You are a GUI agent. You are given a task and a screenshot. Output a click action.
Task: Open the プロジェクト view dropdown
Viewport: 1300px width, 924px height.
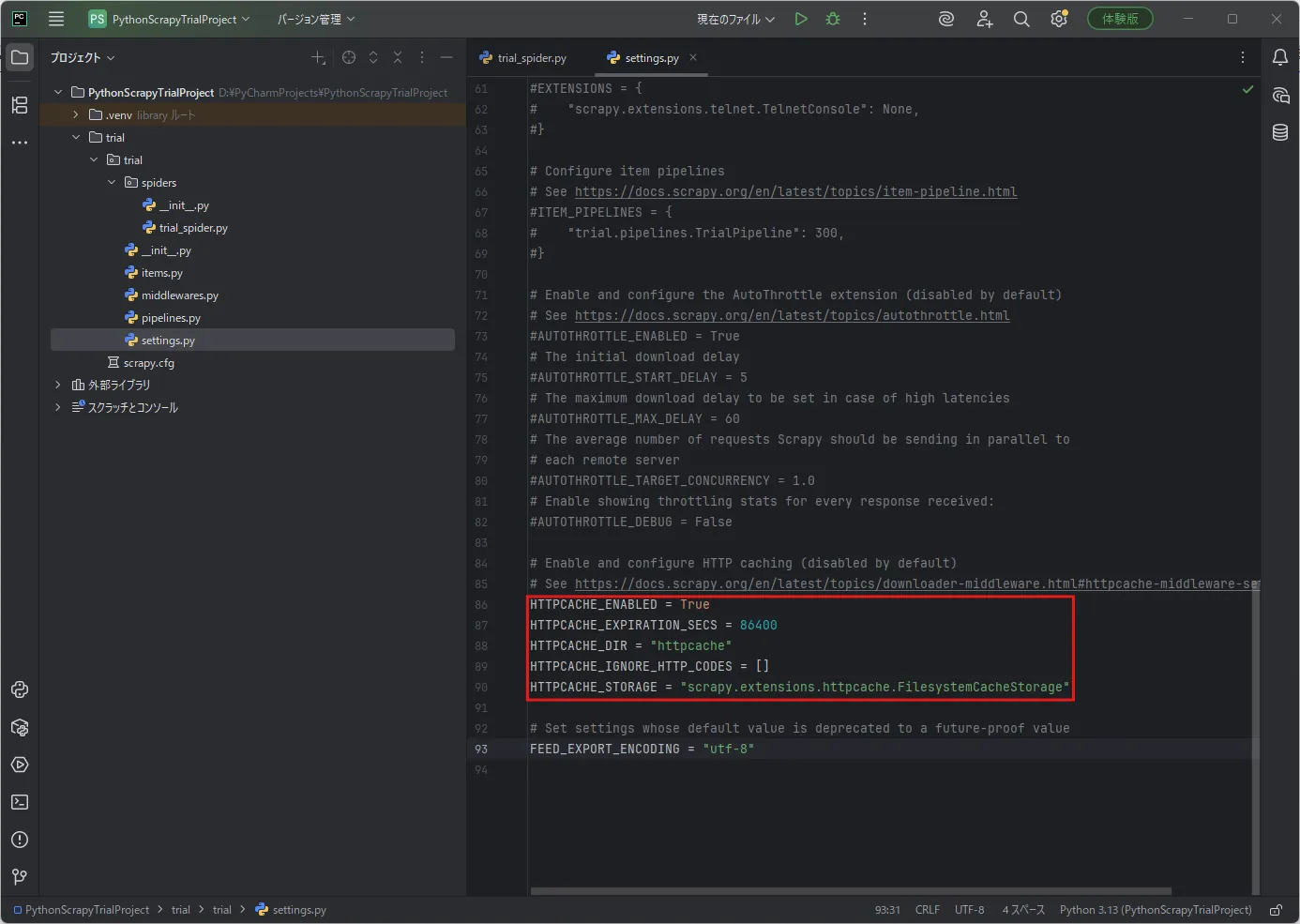tap(83, 57)
